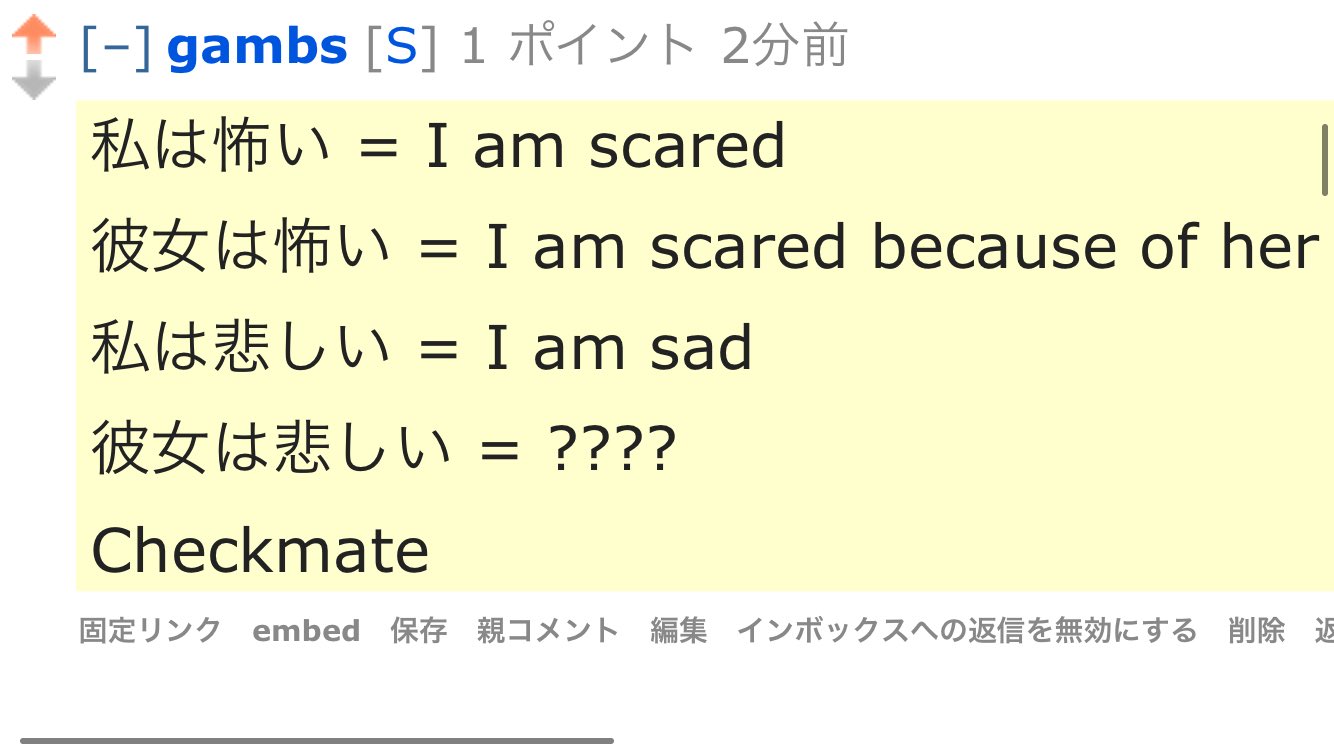Click the [S] submitter tag
1334x750 pixels.
coord(401,47)
